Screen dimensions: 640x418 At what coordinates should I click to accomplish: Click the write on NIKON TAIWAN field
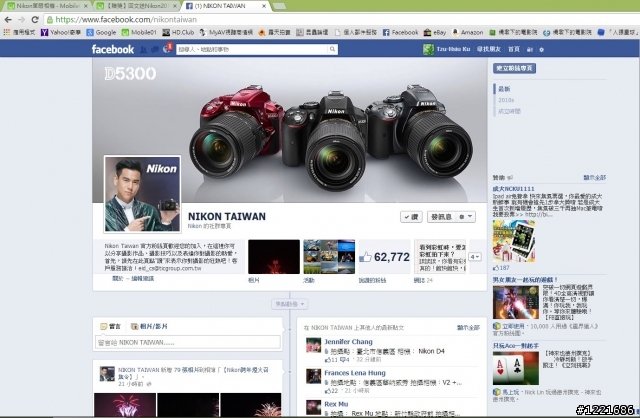pyautogui.click(x=188, y=342)
